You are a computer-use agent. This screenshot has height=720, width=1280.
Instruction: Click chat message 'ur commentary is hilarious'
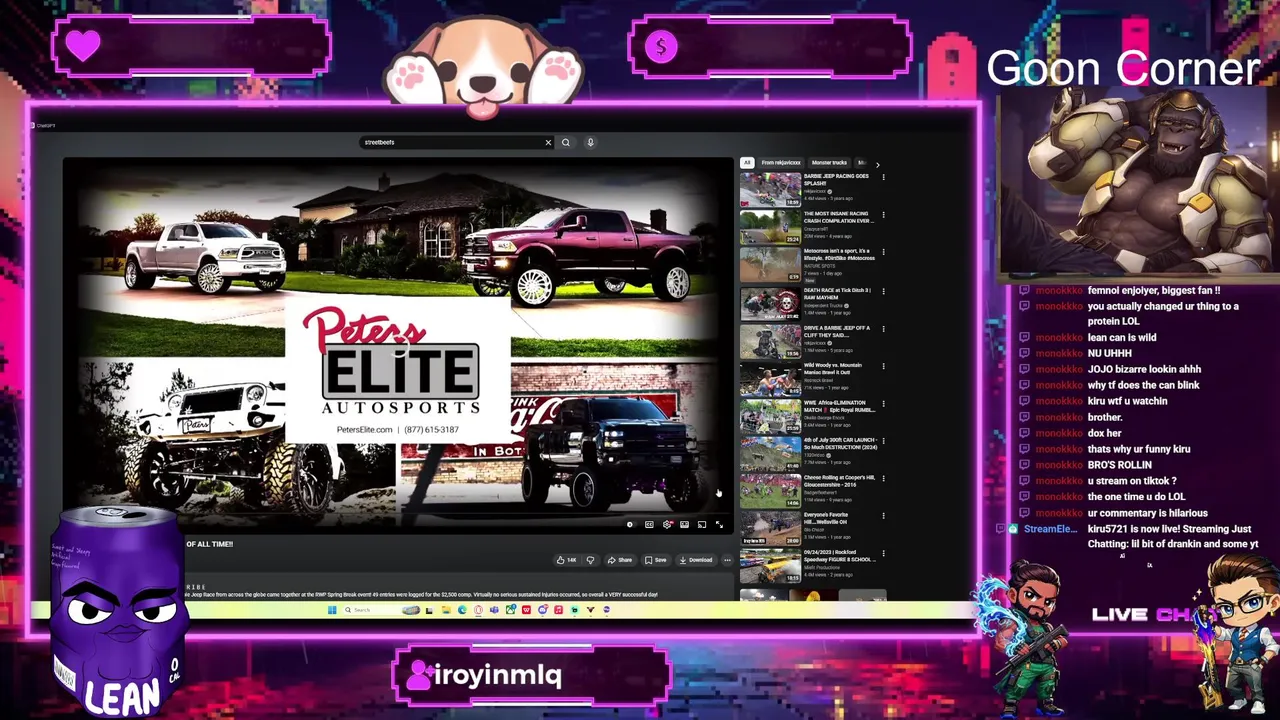(x=1148, y=513)
